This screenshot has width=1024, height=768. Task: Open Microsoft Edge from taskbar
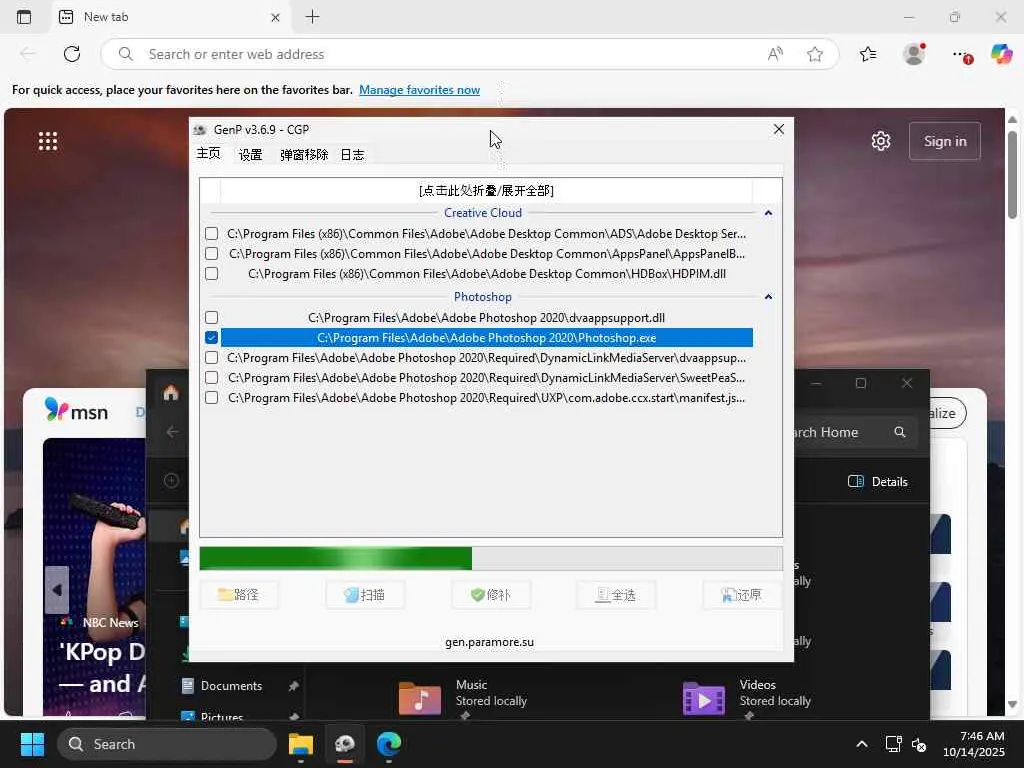point(389,744)
